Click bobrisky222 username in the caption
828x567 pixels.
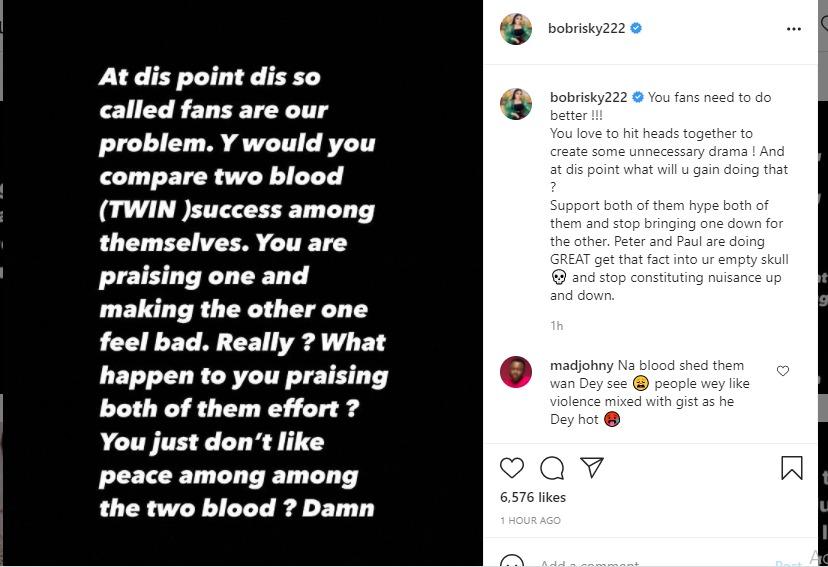[589, 98]
